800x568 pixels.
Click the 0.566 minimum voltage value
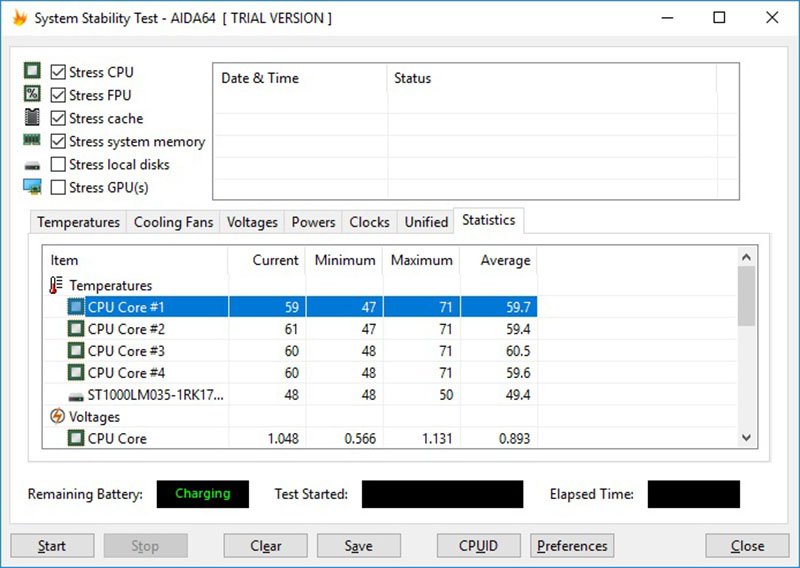(360, 439)
